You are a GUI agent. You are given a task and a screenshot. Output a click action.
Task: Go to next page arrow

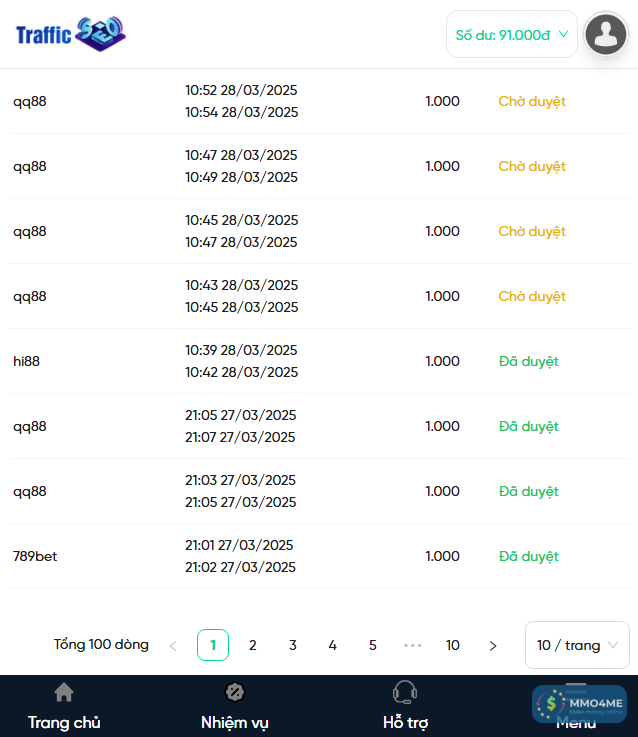493,646
